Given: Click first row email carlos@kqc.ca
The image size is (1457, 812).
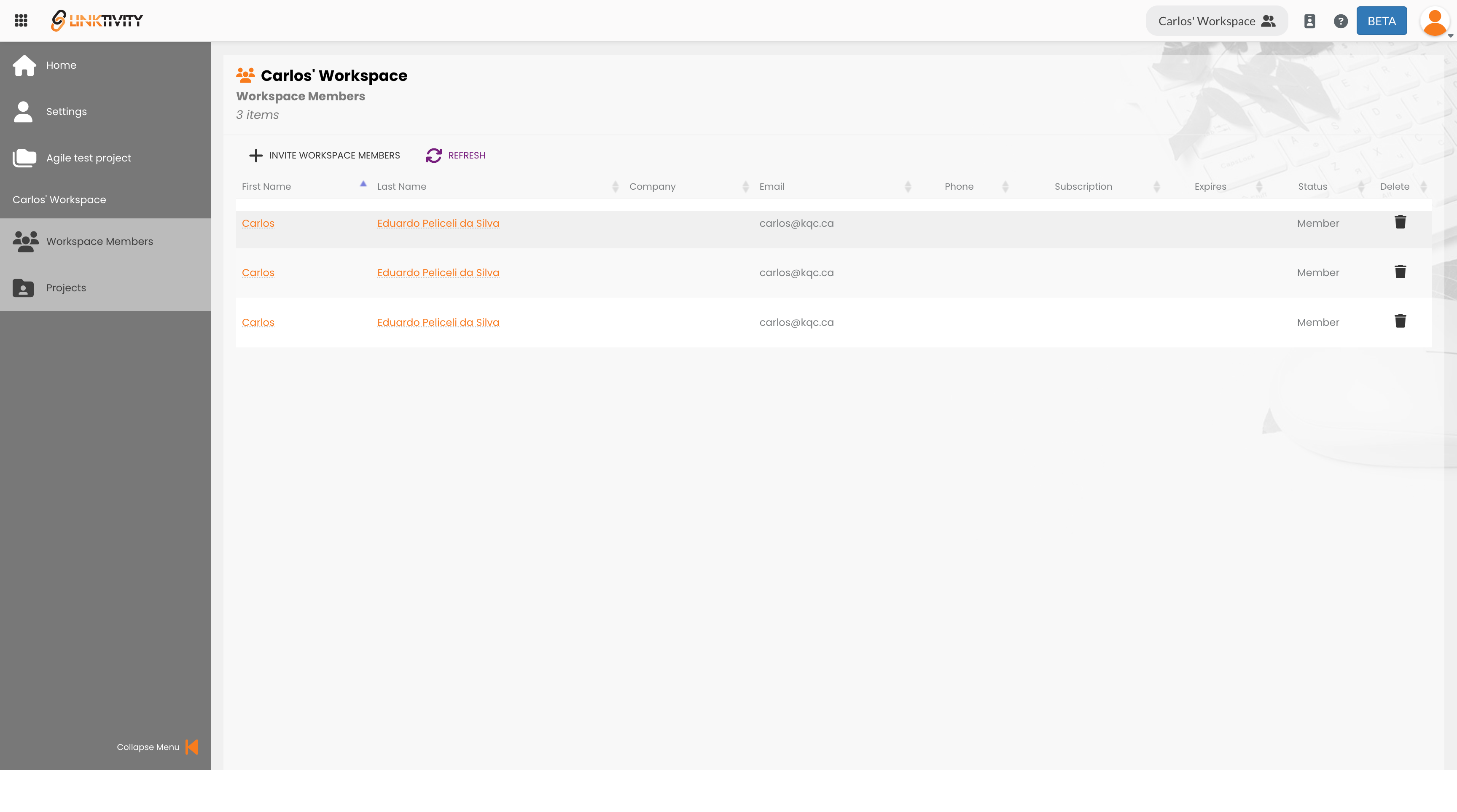Looking at the screenshot, I should click(x=796, y=223).
